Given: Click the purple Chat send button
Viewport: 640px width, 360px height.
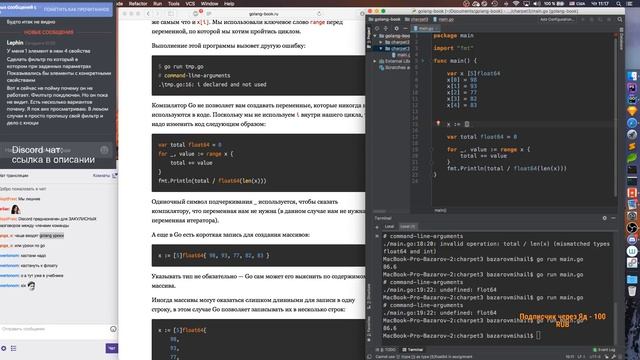Looking at the screenshot, I should point(111,348).
